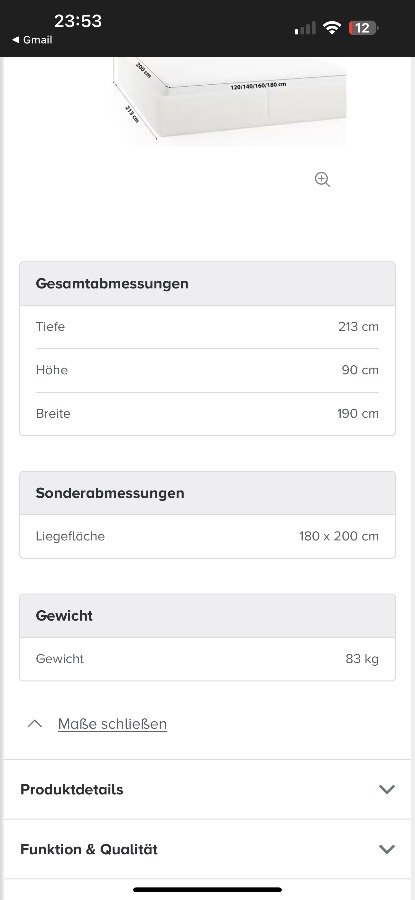Tap the Liegefläche 180 x 200 cm row
415x900 pixels.
click(207, 536)
